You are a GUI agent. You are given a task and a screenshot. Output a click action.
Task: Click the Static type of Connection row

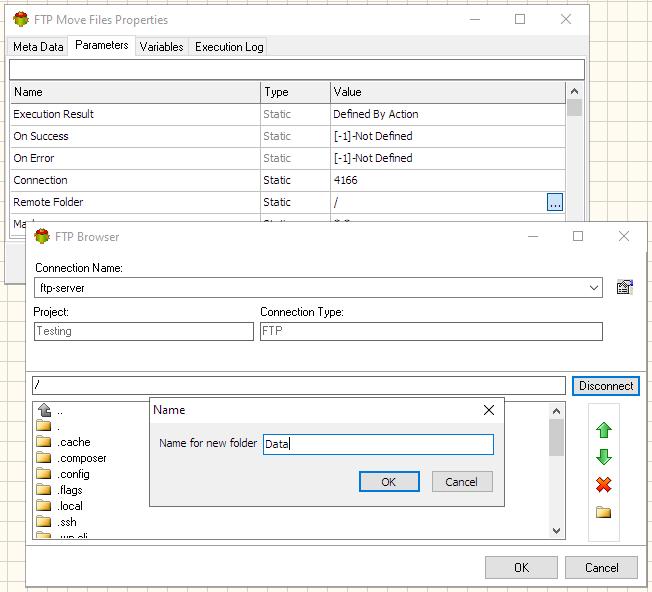click(277, 180)
